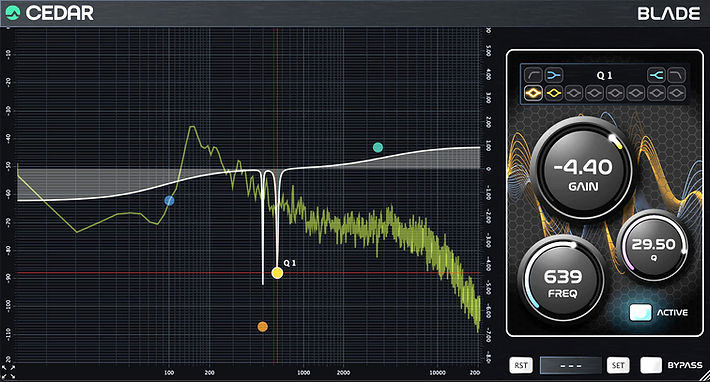The height and width of the screenshot is (382, 710).
Task: Click the FREQ knob showing 639
Action: 563,281
